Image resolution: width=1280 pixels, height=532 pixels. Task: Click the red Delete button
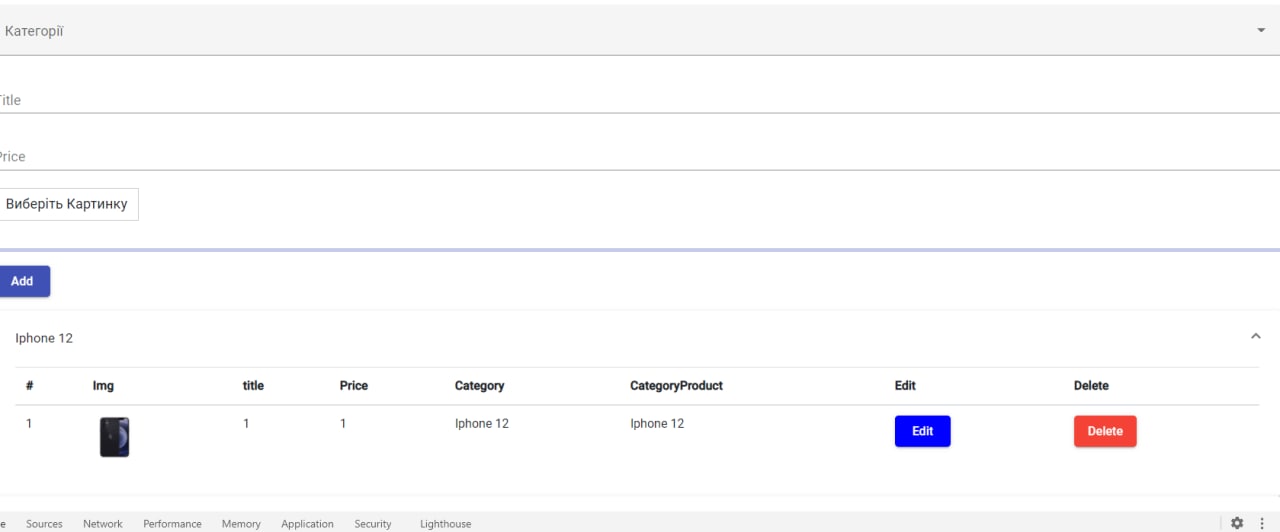[x=1105, y=431]
